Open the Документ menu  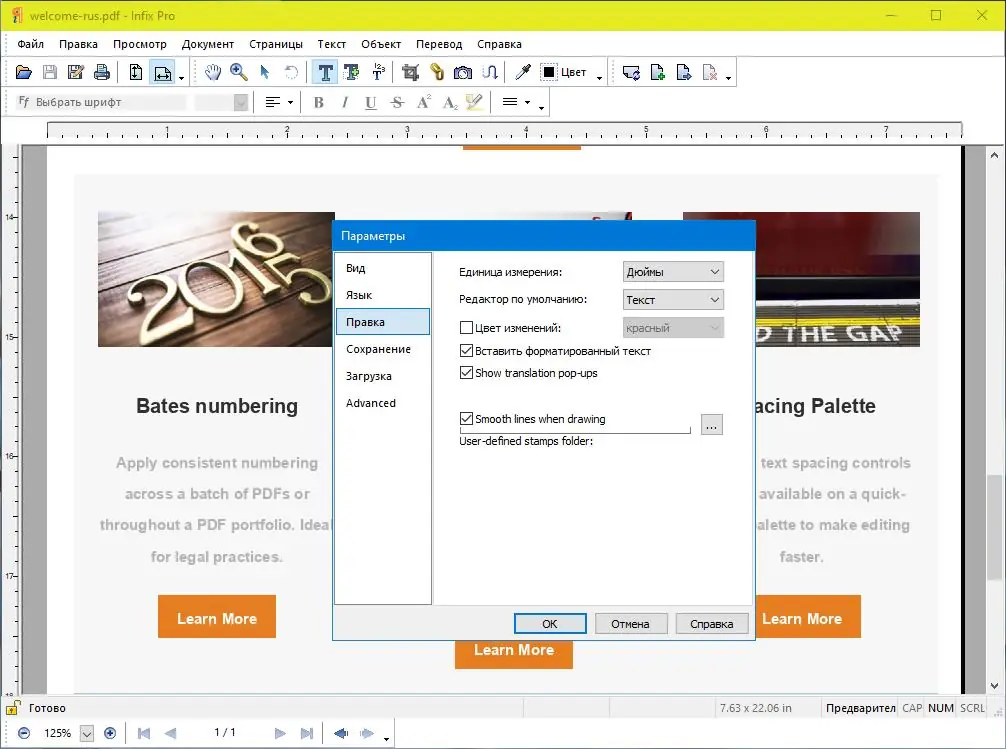pyautogui.click(x=208, y=44)
